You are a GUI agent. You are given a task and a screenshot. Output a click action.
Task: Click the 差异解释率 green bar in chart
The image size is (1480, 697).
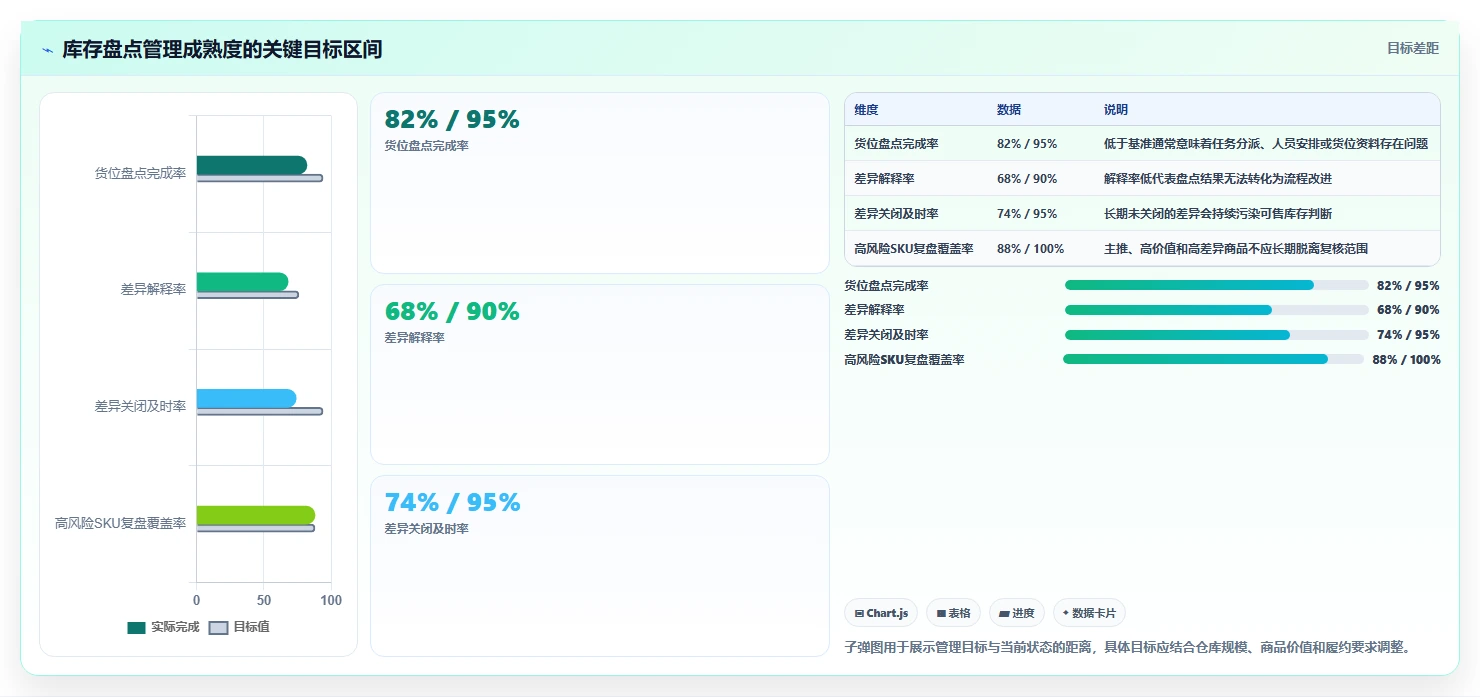(242, 282)
